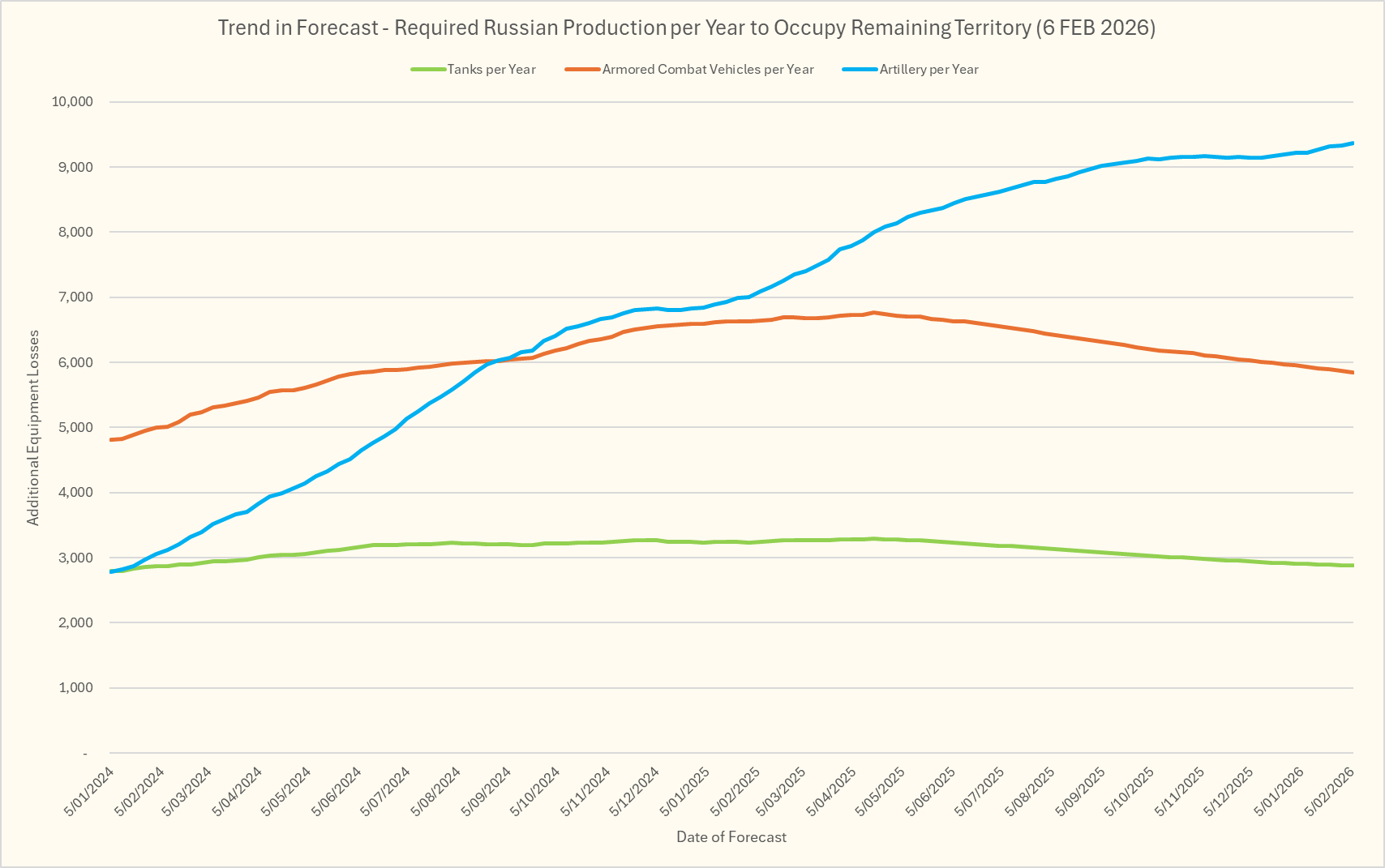Click the green tanks line's right endpoint
Screen dimensions: 1385x868
click(x=1353, y=565)
